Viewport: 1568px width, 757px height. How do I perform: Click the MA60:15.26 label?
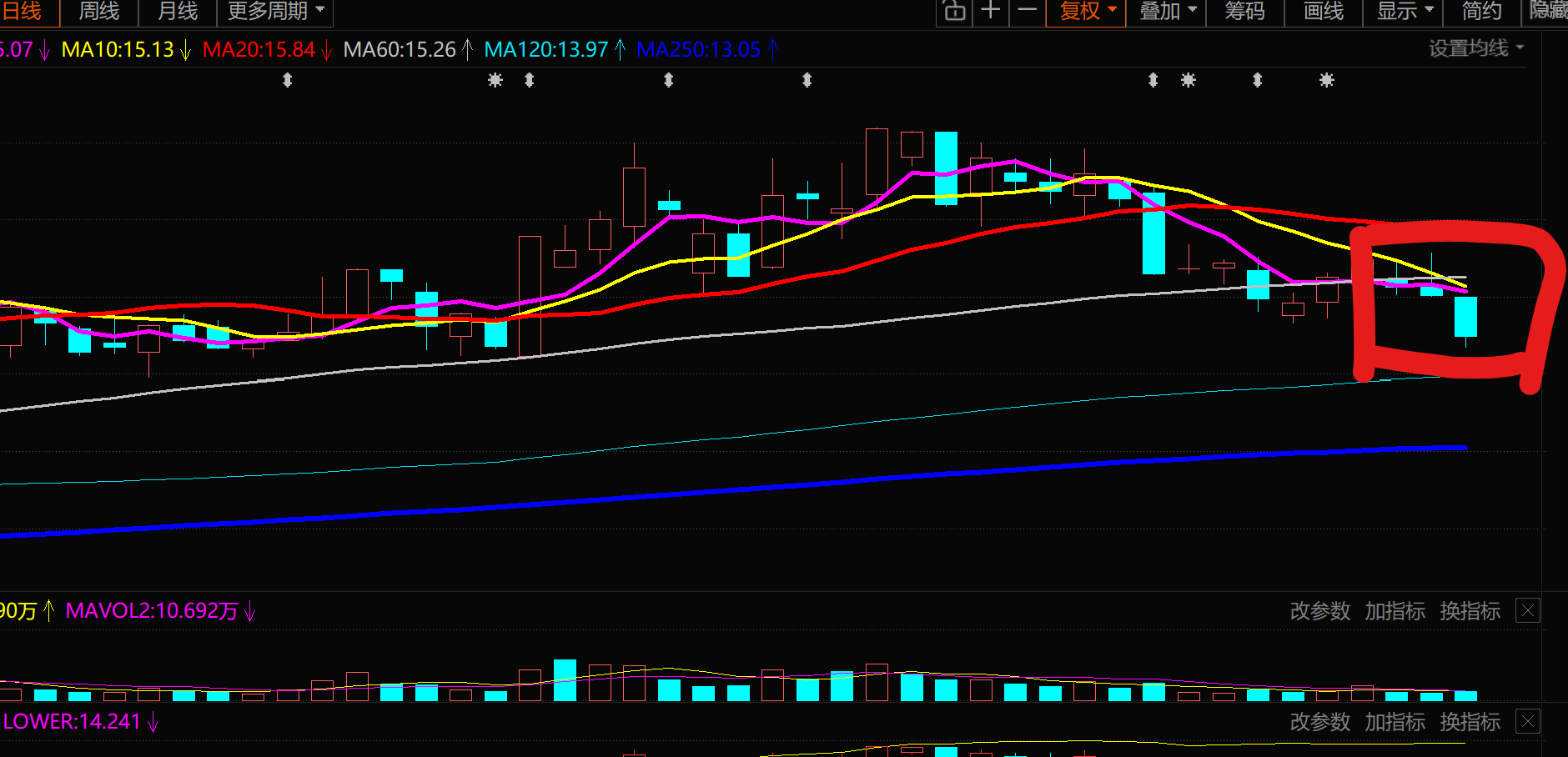[400, 50]
